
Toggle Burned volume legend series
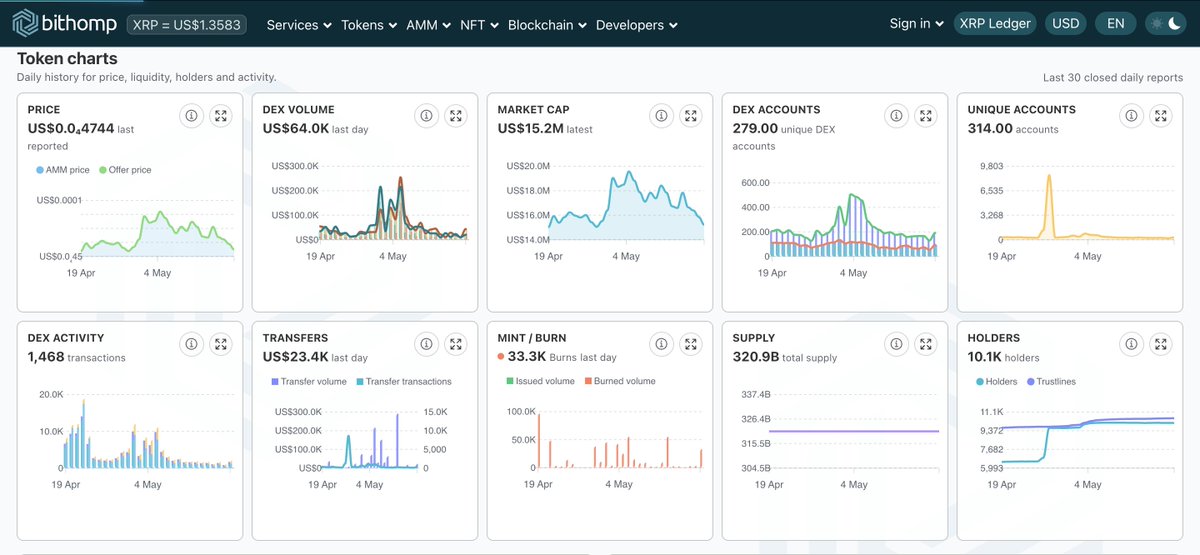pos(620,382)
